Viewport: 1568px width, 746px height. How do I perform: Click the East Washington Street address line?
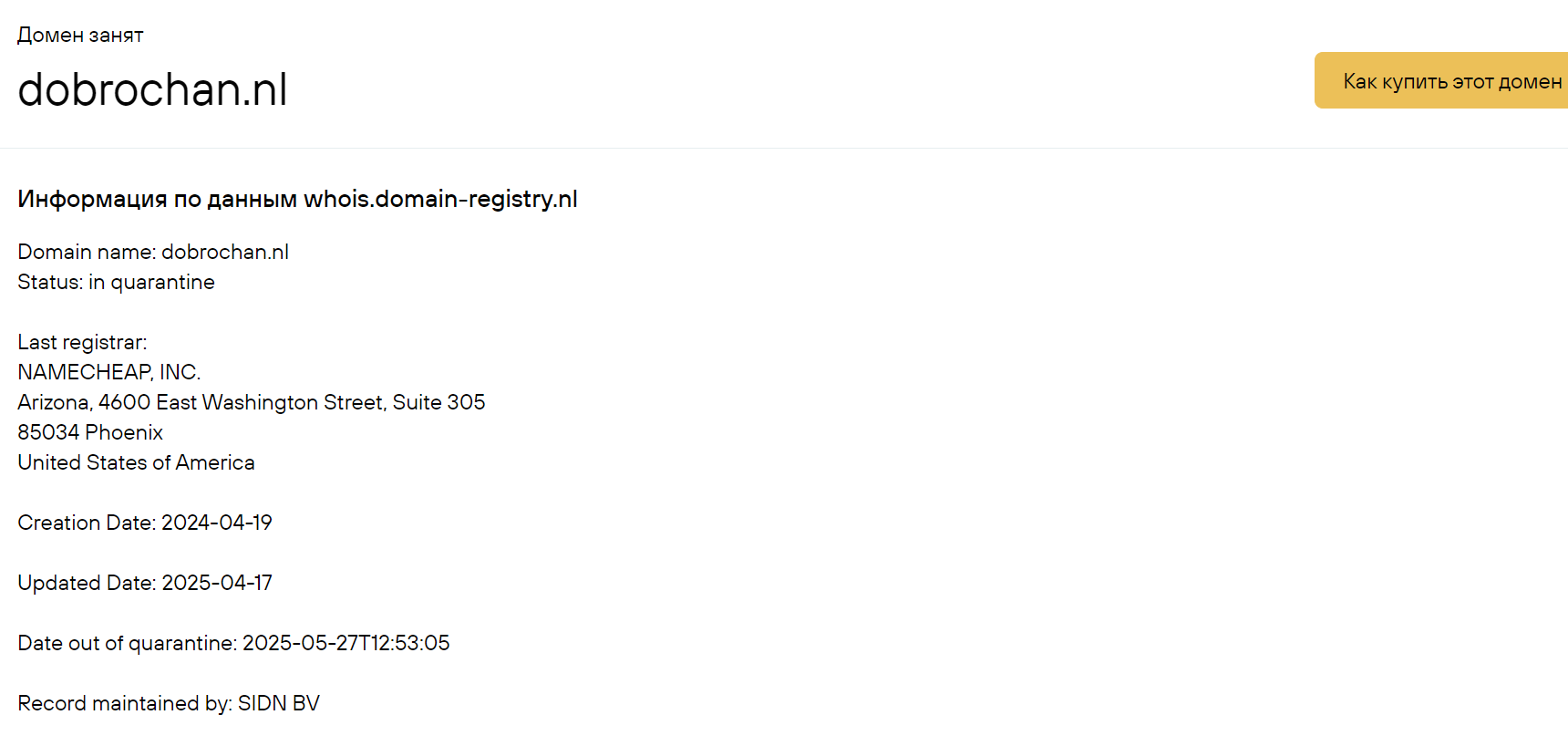click(x=252, y=402)
